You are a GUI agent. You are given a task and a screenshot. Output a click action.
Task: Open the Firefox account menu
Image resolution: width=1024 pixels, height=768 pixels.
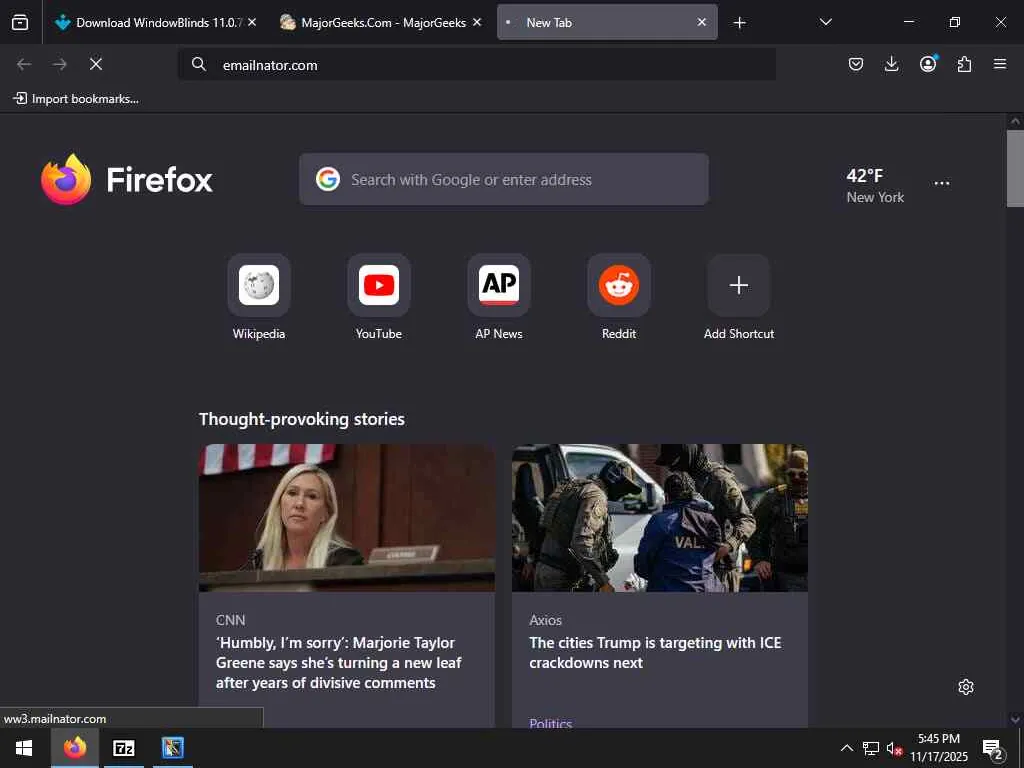tap(928, 63)
